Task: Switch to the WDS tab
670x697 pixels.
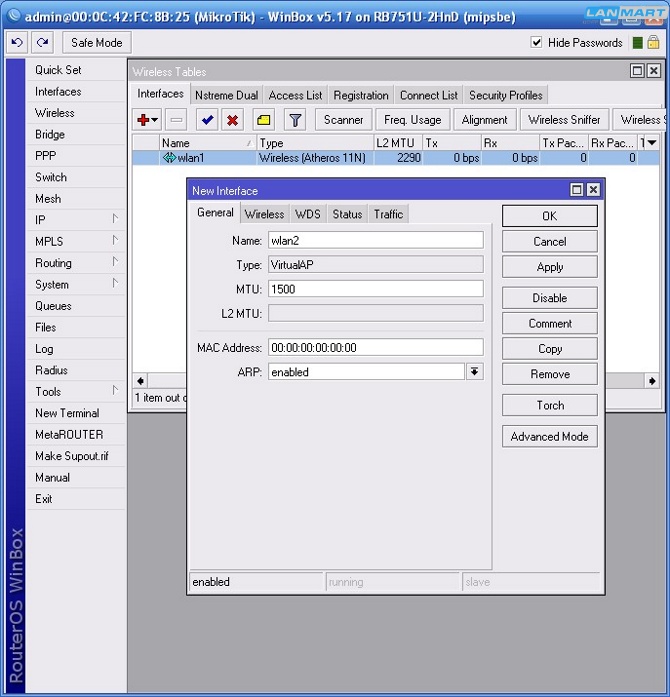Action: (x=308, y=214)
